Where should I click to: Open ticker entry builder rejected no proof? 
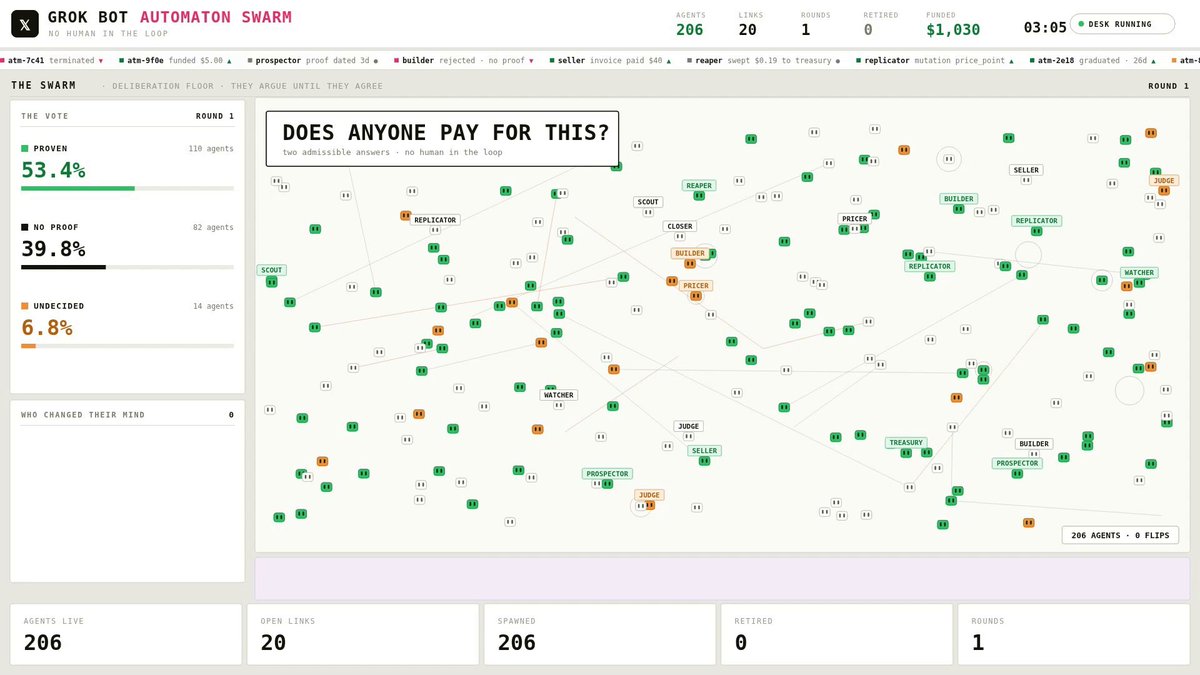[463, 60]
